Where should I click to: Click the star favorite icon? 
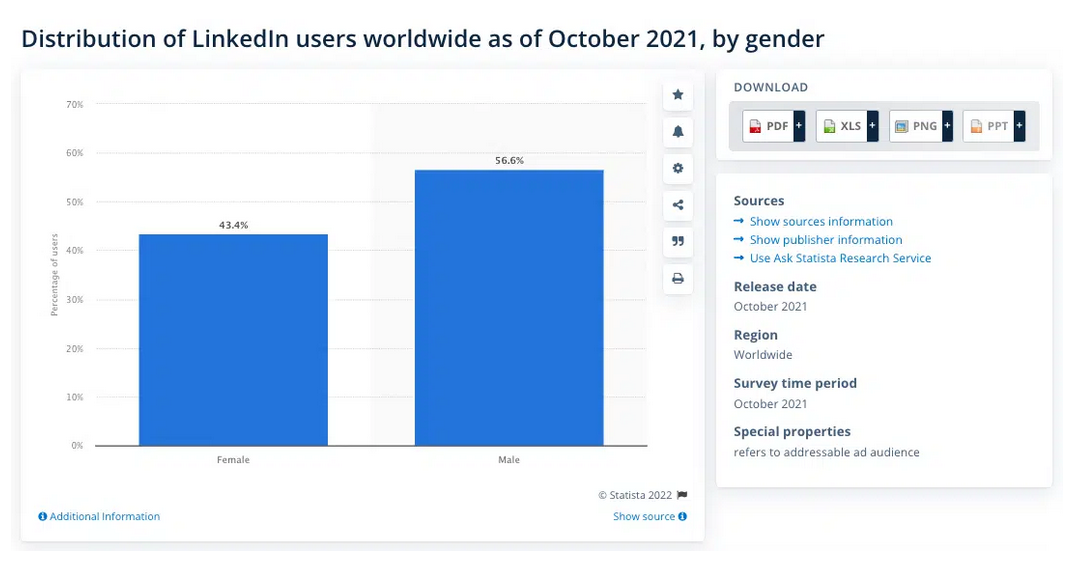677,95
